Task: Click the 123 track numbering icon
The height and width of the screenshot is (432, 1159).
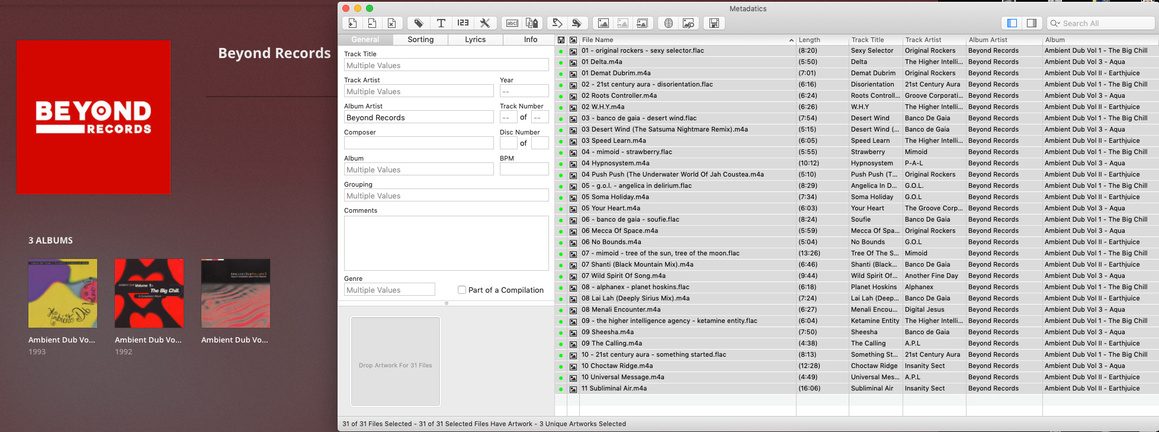Action: 463,23
